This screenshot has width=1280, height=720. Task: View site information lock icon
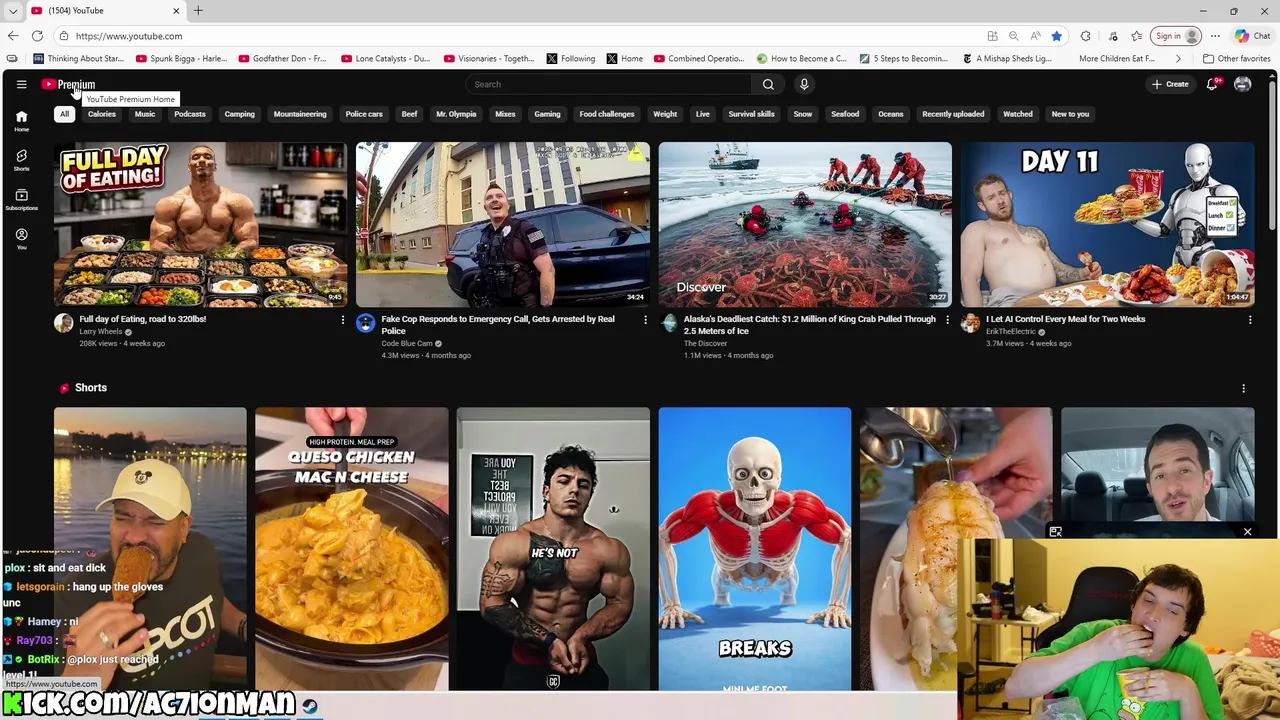click(64, 36)
